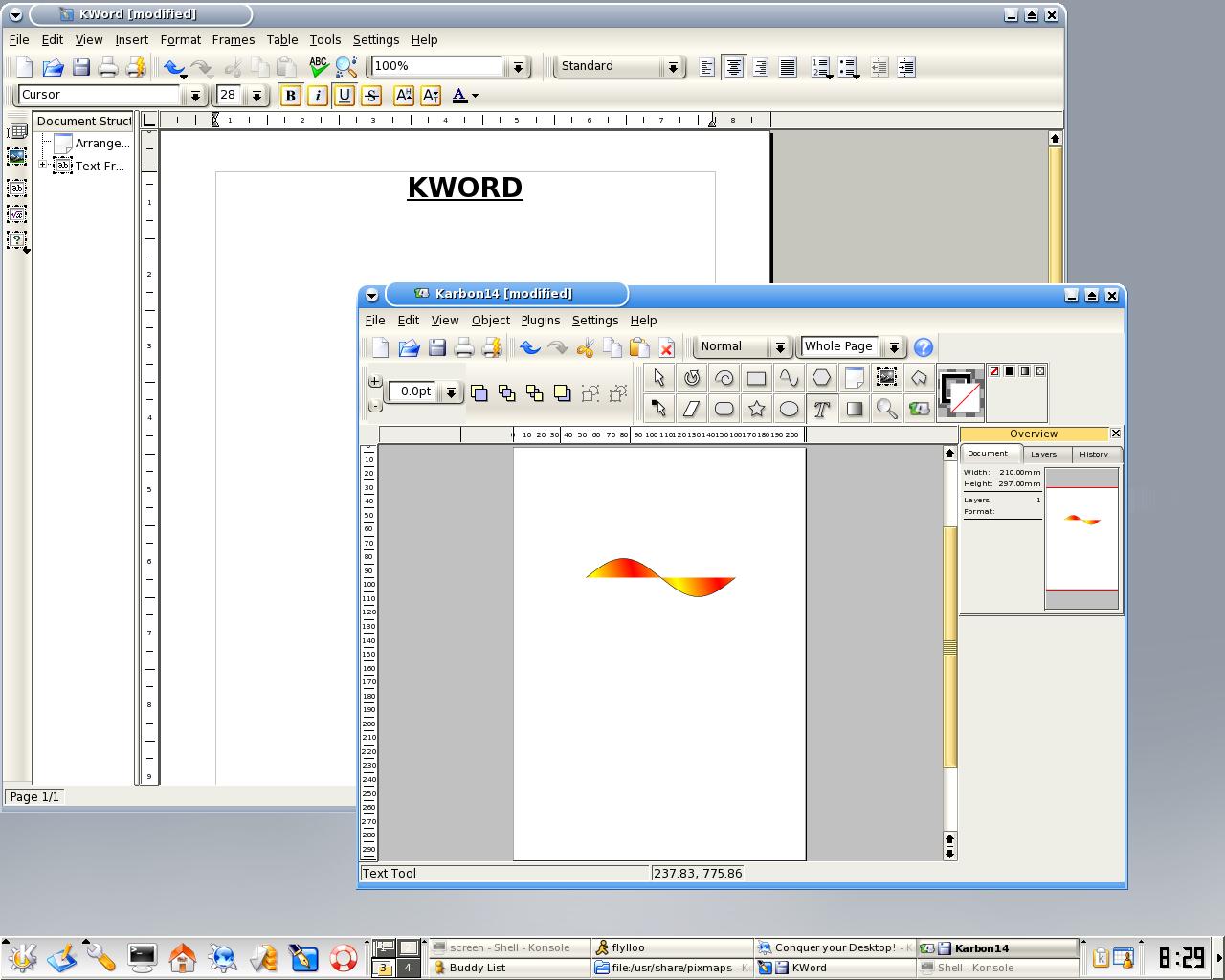Open the font size 28 dropdown
Viewport: 1225px width, 980px height.
tap(256, 95)
